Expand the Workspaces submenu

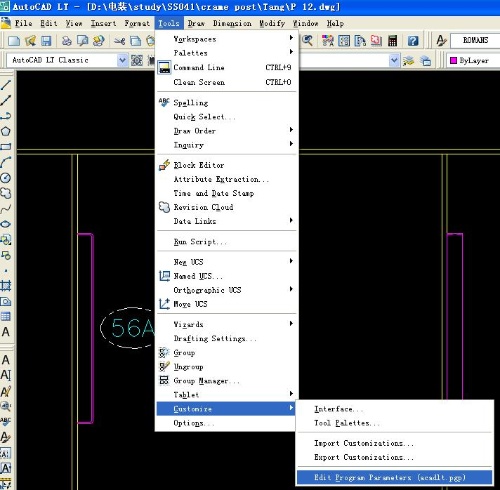tap(227, 39)
